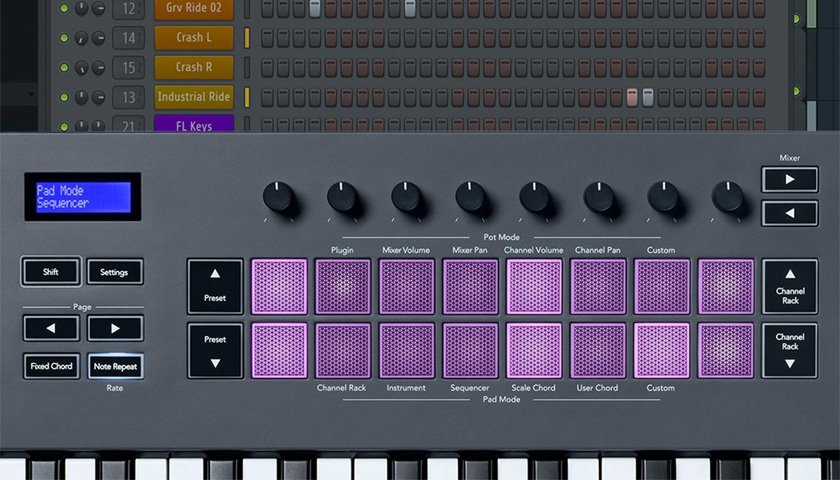
Task: Click the pot knob above Mixer Volume label
Action: [407, 197]
